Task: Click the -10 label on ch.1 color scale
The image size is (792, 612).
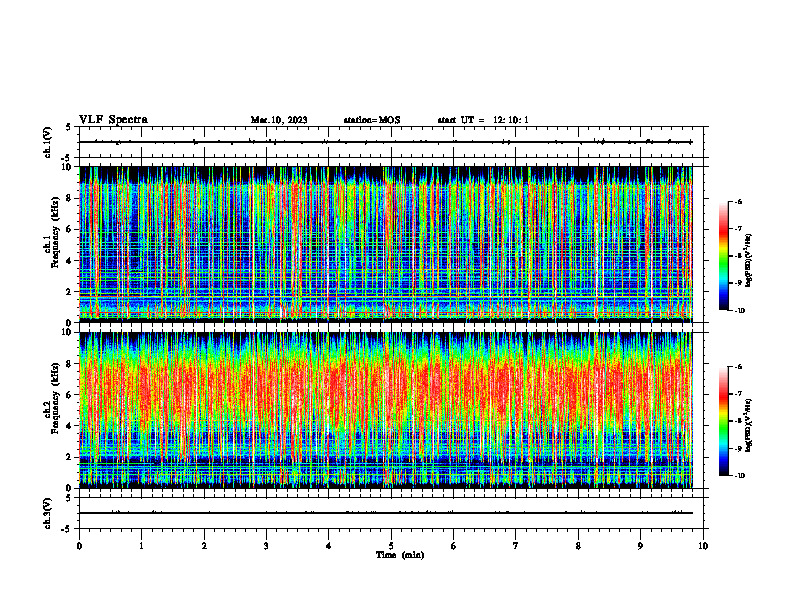Action: click(x=740, y=310)
